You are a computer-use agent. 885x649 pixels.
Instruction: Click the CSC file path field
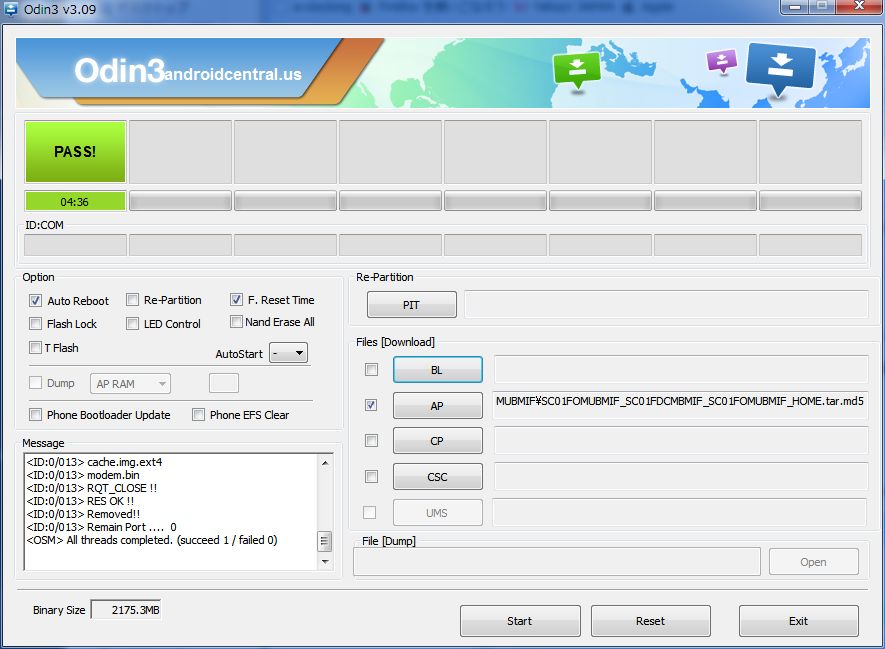[680, 477]
